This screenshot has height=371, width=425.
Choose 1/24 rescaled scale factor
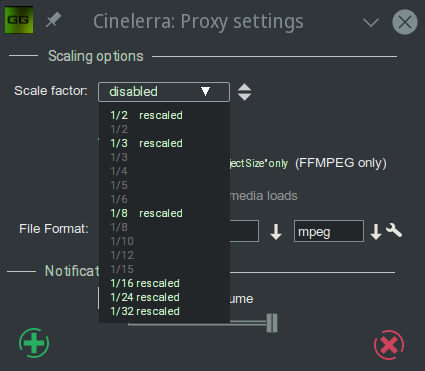click(145, 297)
